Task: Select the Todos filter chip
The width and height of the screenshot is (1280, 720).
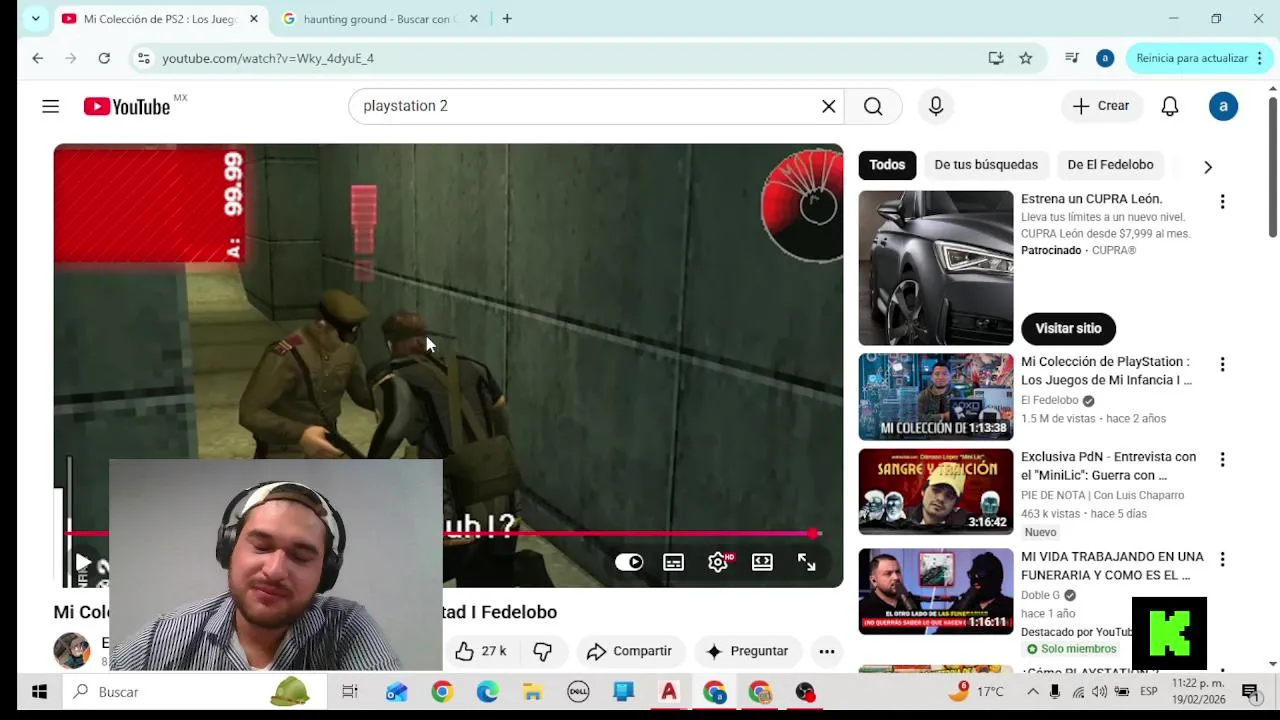Action: pyautogui.click(x=887, y=165)
